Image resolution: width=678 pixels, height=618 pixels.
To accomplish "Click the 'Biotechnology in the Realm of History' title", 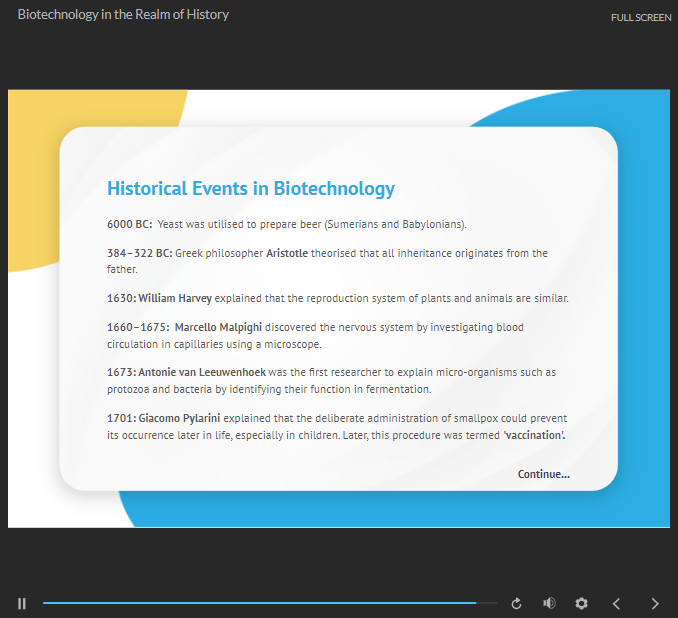I will pos(123,15).
